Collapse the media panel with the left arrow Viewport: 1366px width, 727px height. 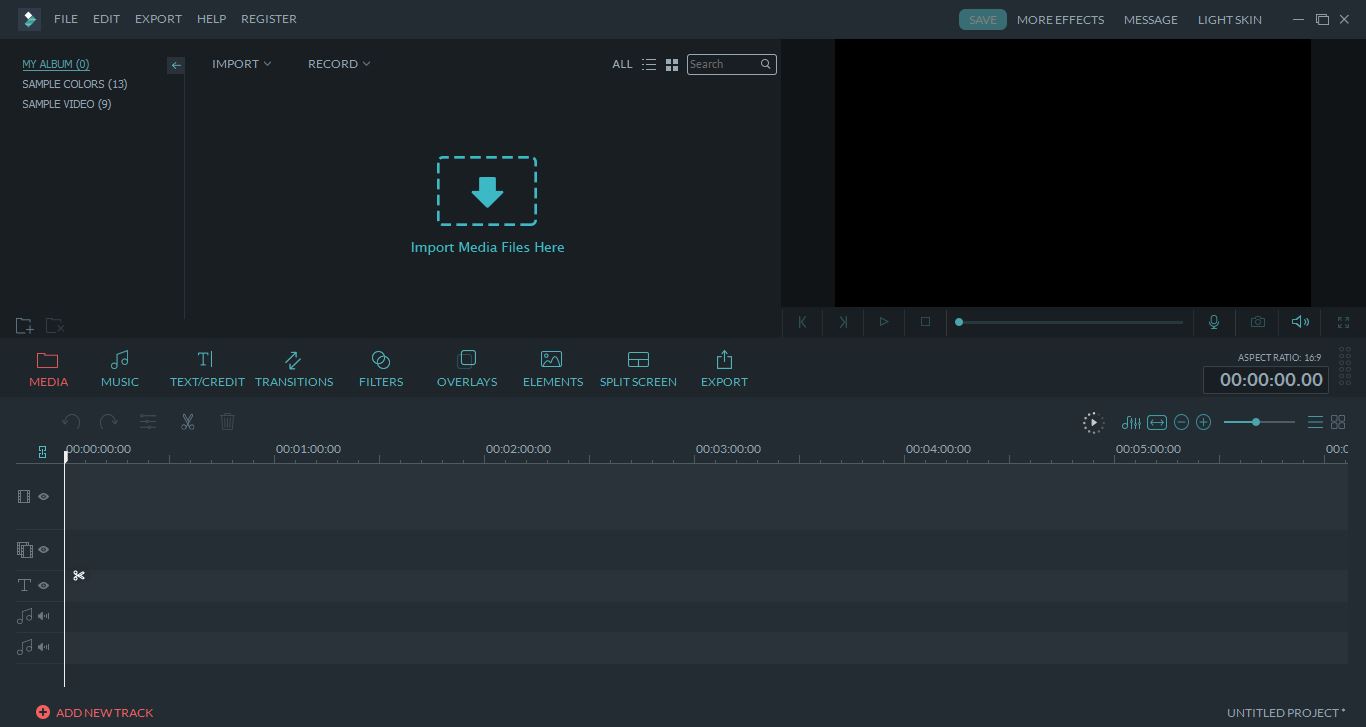point(176,65)
